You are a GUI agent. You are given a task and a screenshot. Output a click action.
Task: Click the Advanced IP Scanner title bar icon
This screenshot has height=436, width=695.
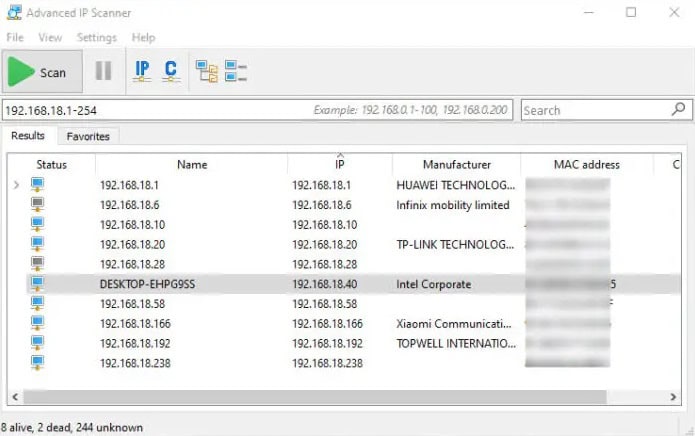(14, 12)
